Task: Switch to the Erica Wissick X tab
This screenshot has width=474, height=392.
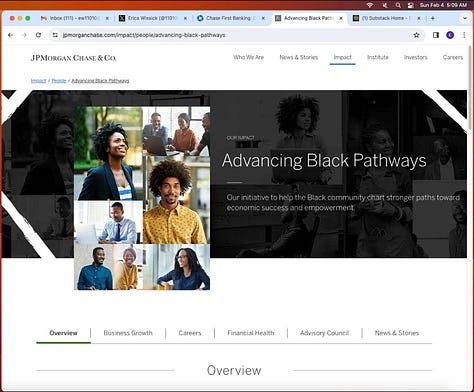Action: [x=153, y=18]
